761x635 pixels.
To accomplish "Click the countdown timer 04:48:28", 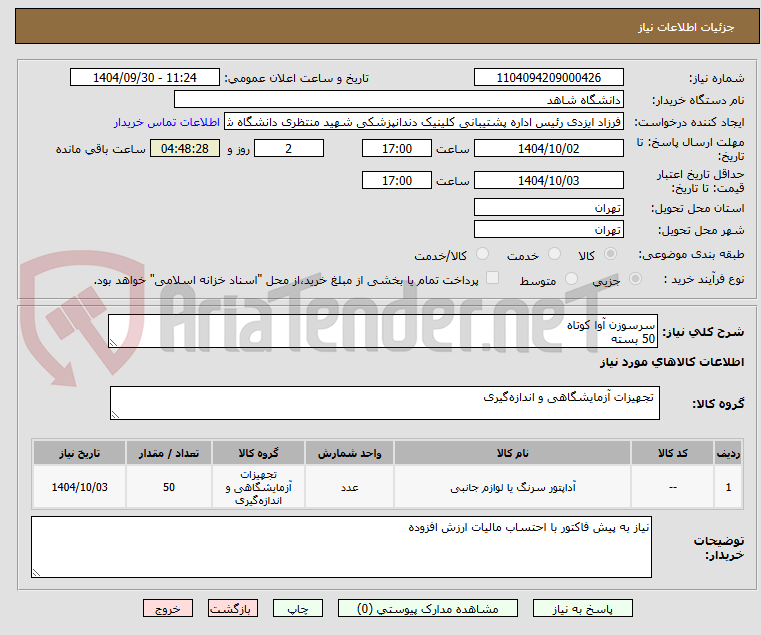I will coord(184,149).
